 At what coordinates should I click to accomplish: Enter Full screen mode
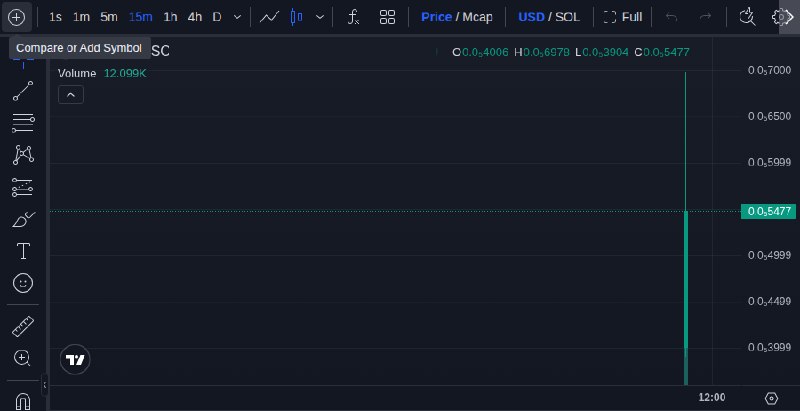(x=622, y=17)
